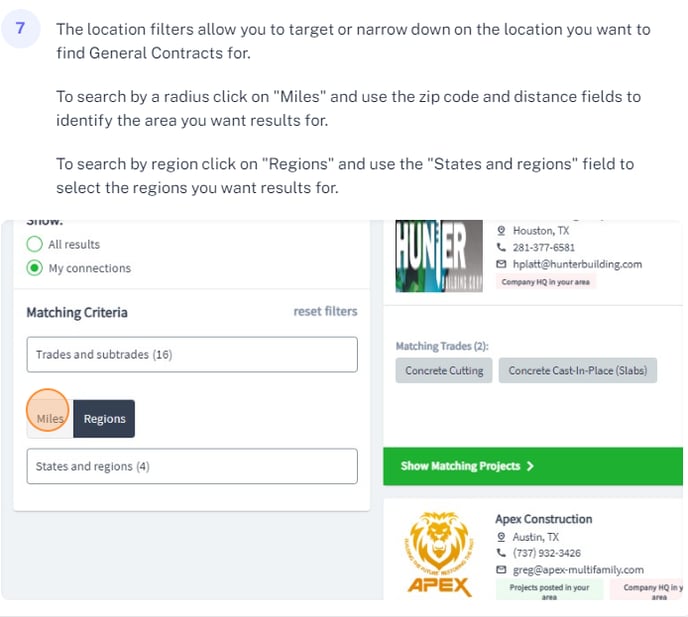
Task: Click the phone icon next to 281-377-6581
Action: point(501,247)
